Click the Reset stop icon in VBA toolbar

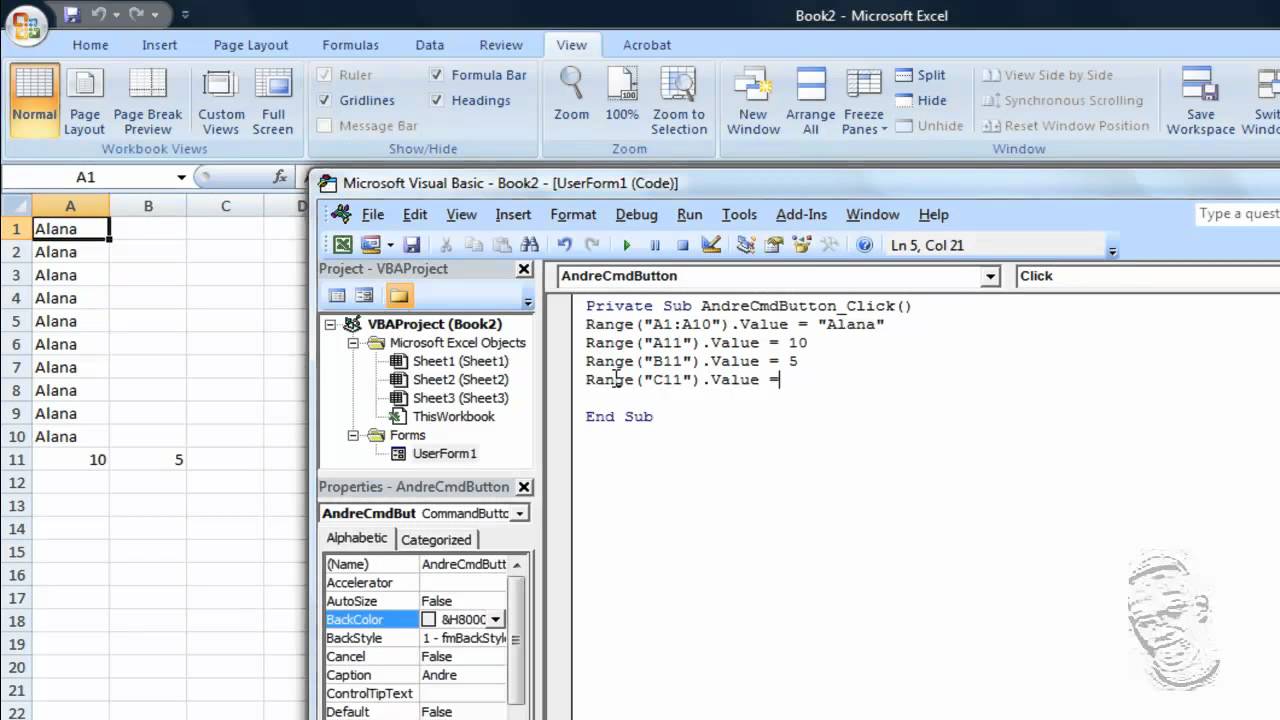pos(683,245)
